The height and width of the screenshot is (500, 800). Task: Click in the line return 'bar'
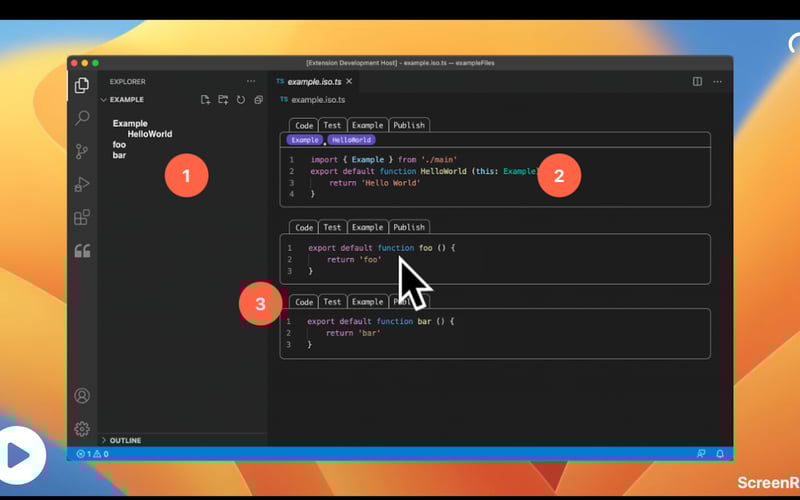[x=353, y=333]
